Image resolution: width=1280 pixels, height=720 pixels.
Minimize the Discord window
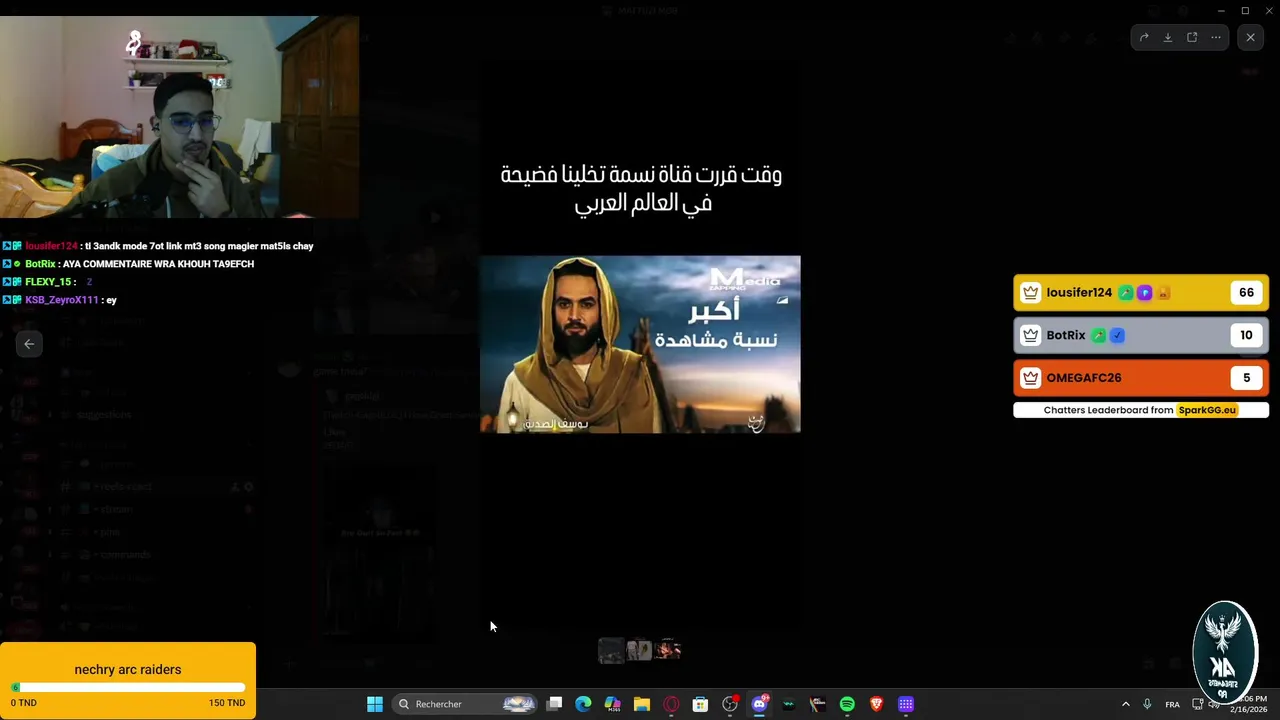1221,10
